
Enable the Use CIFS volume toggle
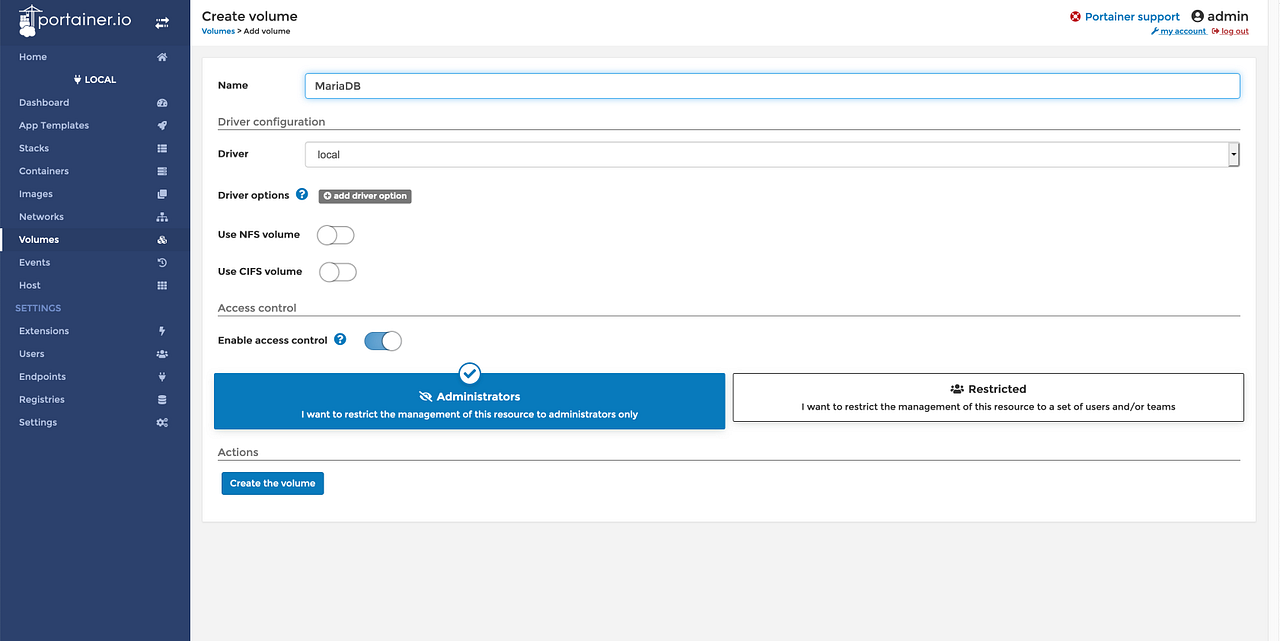(x=337, y=271)
